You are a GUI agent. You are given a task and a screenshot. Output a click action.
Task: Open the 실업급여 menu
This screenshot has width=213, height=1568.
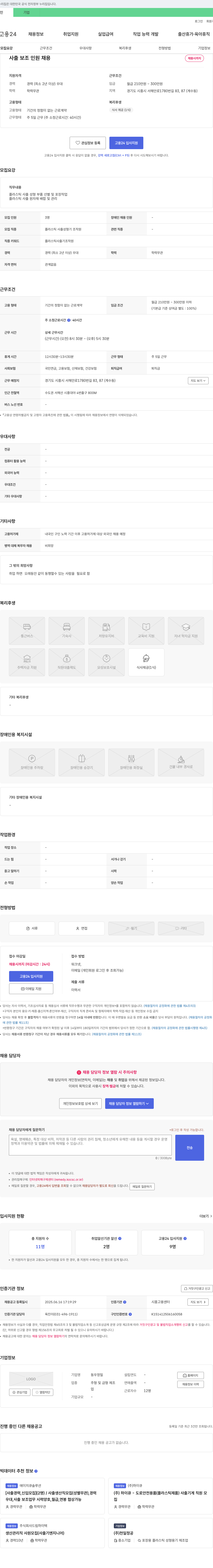(x=106, y=34)
